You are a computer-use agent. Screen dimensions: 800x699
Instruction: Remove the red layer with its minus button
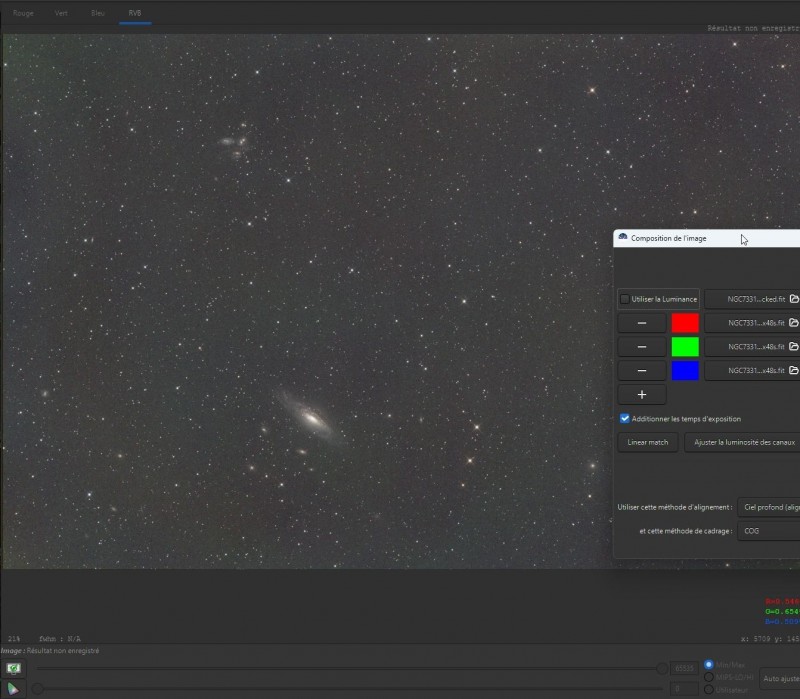(642, 323)
